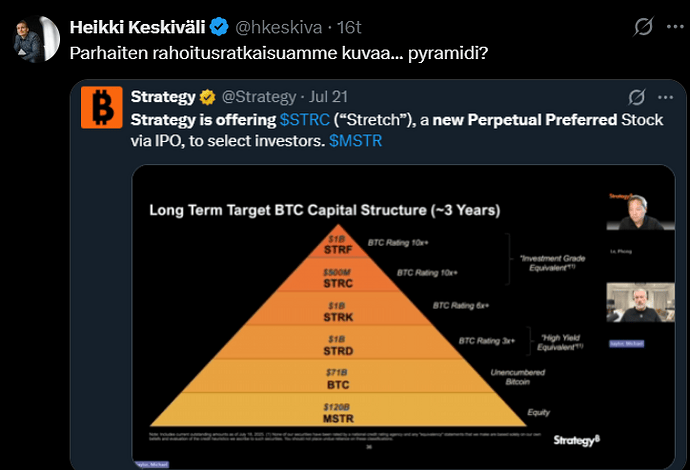Screen dimensions: 690x470
Task: Click the Strategy display name
Action: (163, 97)
